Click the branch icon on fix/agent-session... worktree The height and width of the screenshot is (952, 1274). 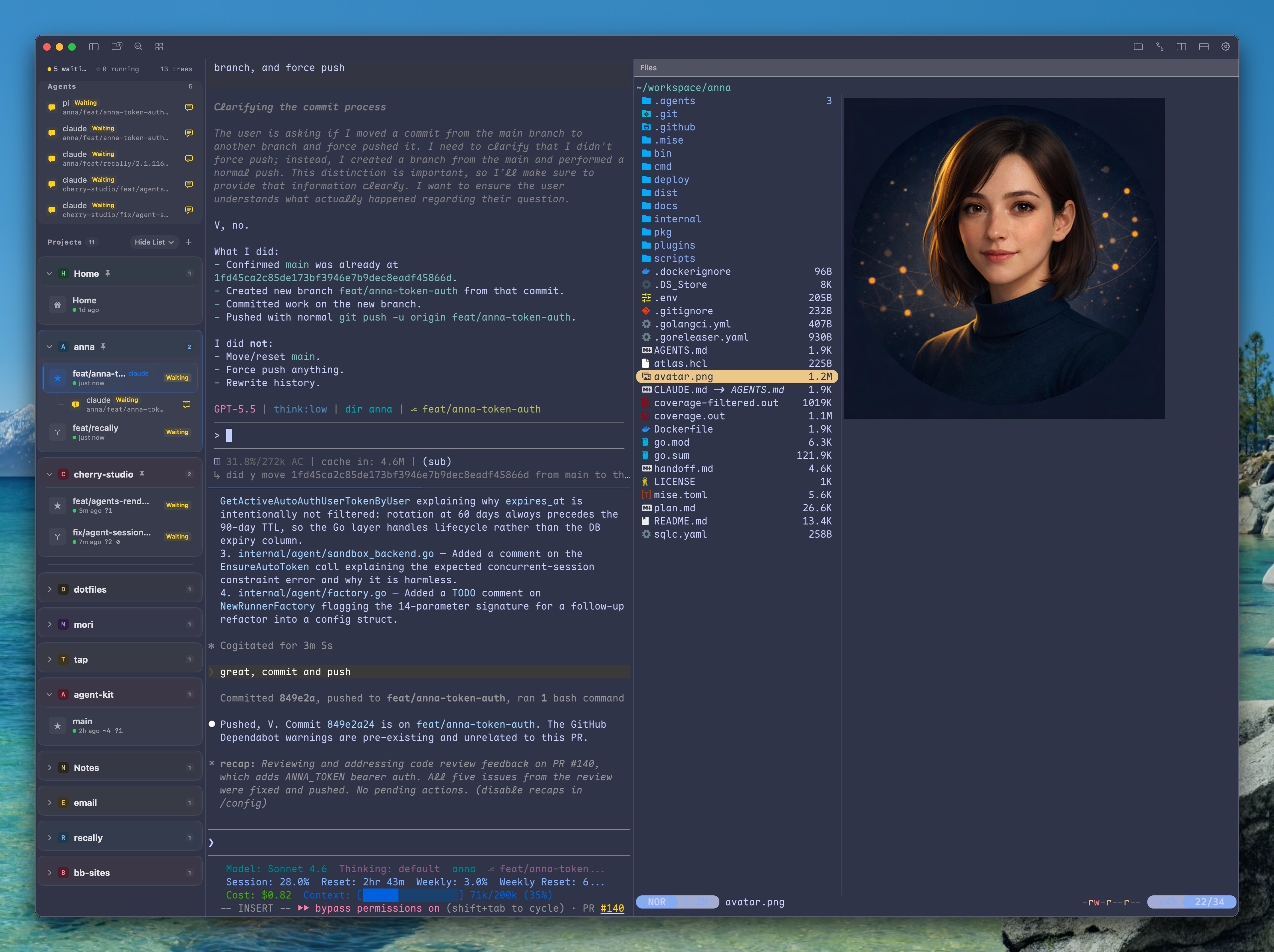pyautogui.click(x=58, y=536)
